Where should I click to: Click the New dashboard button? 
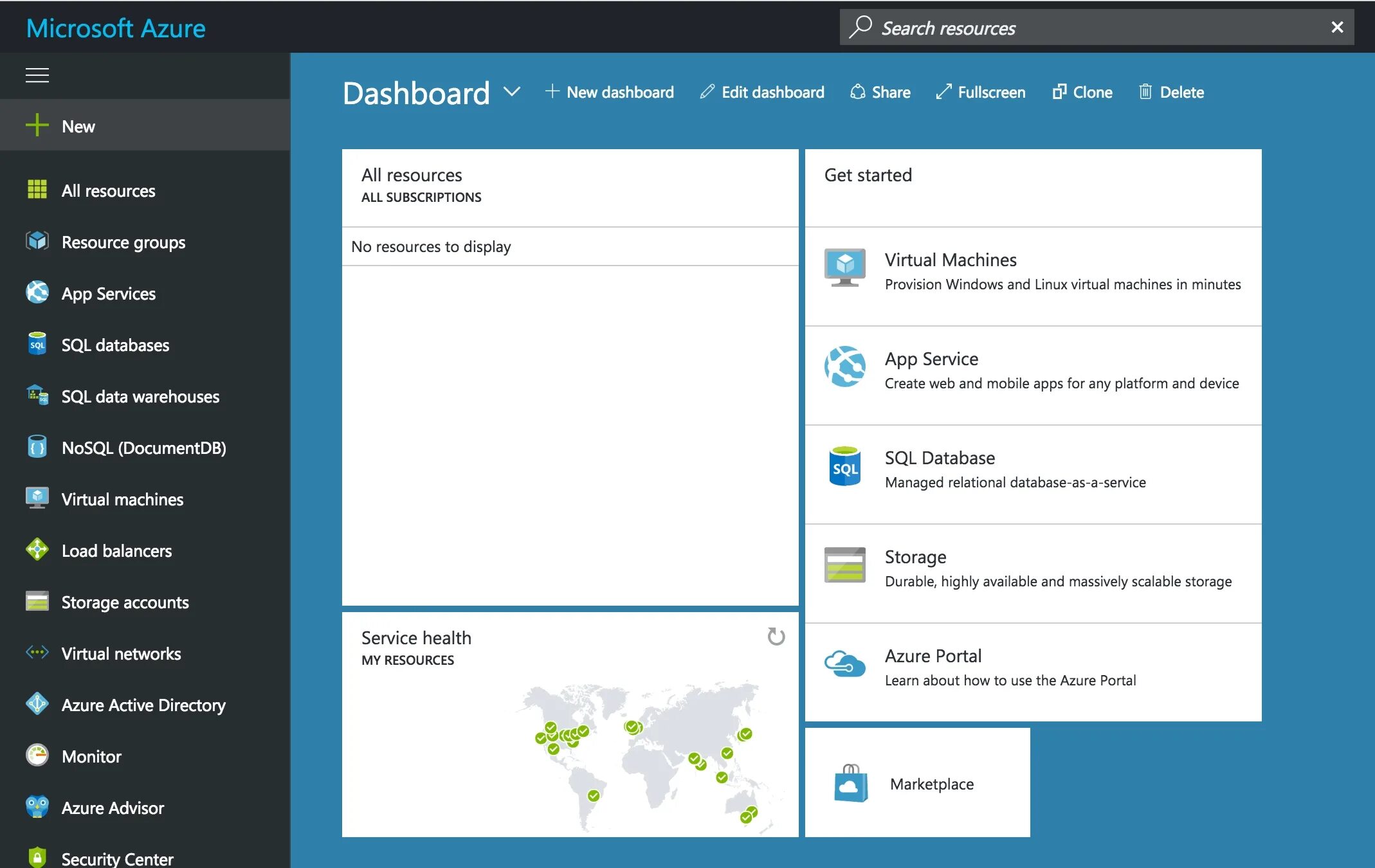[609, 92]
